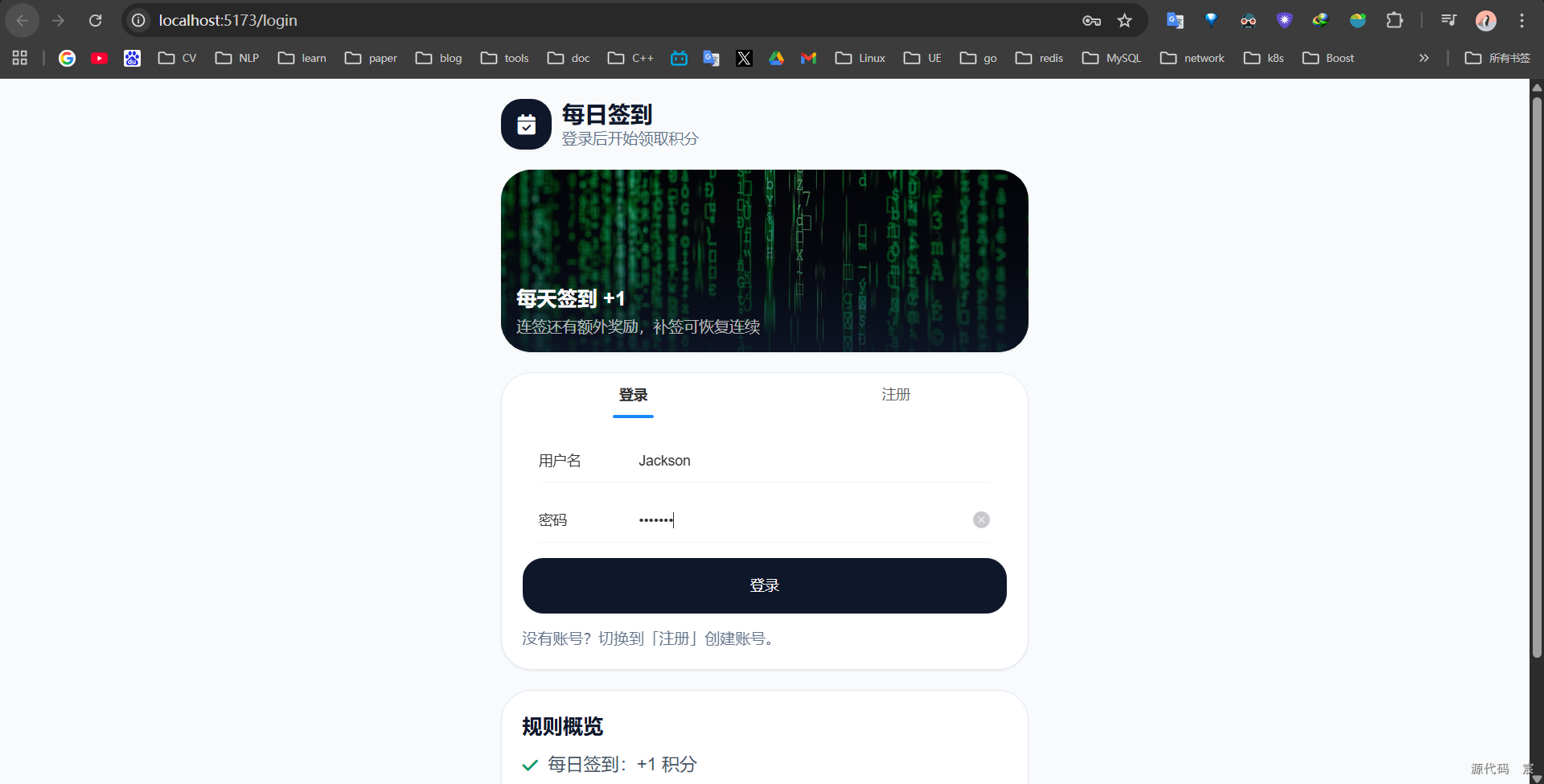Show more bookmarks via double chevron
This screenshot has height=784, width=1544.
[1423, 58]
